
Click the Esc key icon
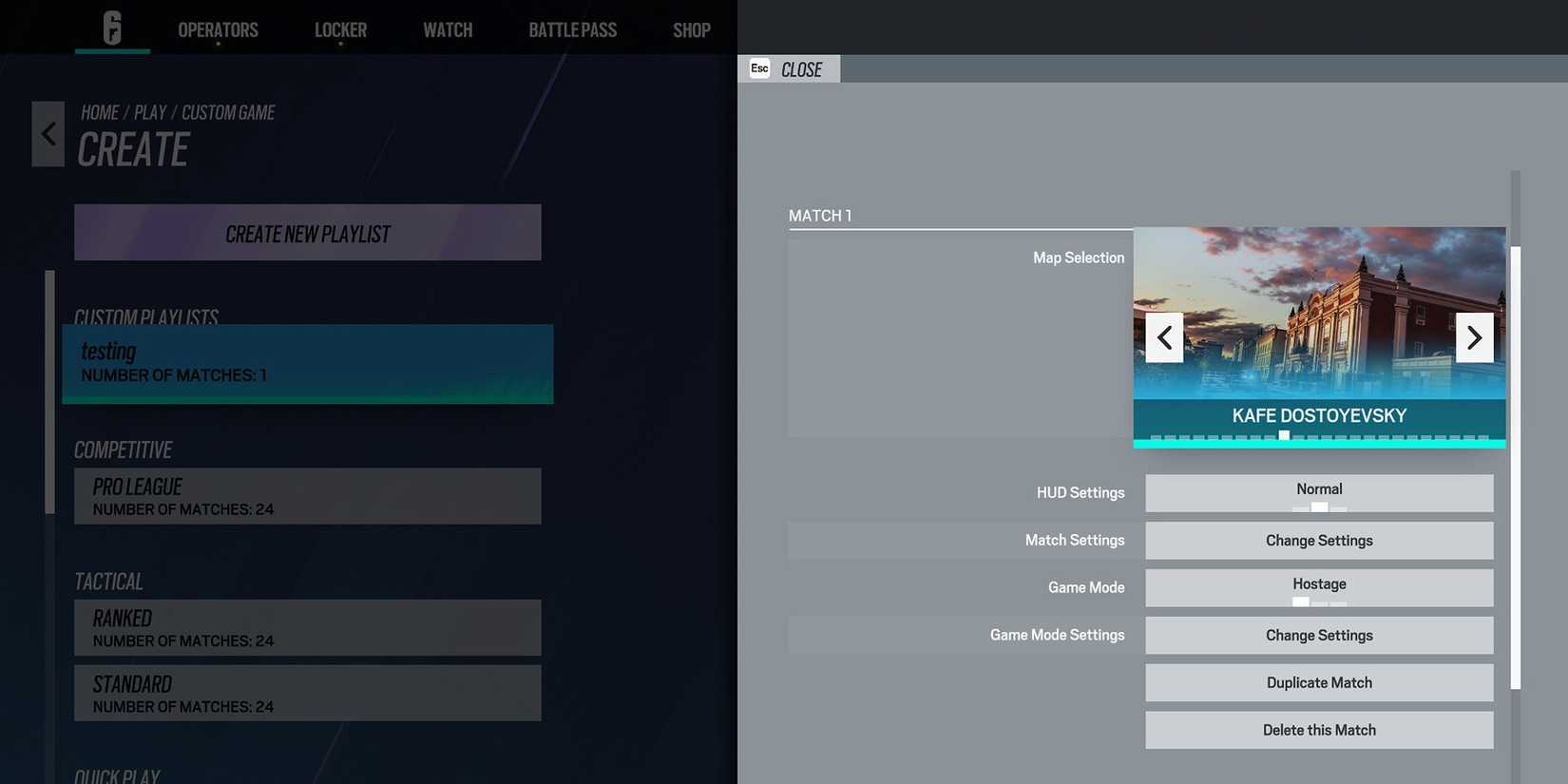[x=759, y=68]
